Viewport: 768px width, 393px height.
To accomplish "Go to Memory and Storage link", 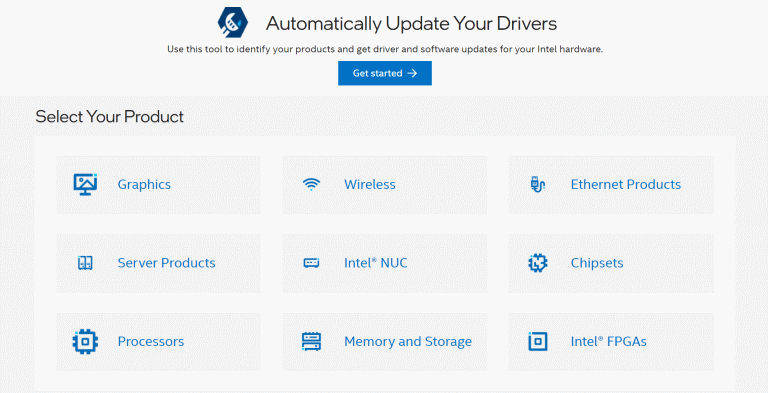I will coord(408,342).
